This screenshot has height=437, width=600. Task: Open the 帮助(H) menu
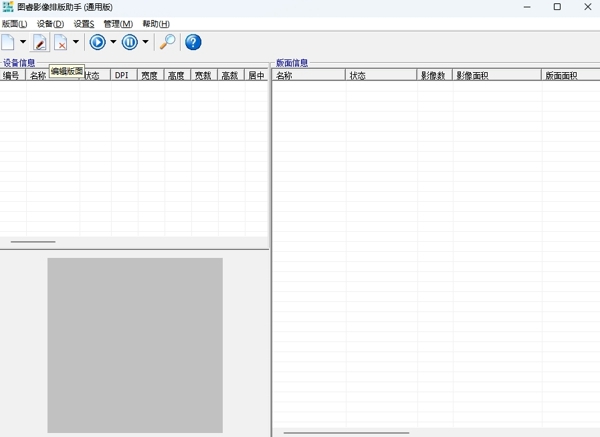156,24
